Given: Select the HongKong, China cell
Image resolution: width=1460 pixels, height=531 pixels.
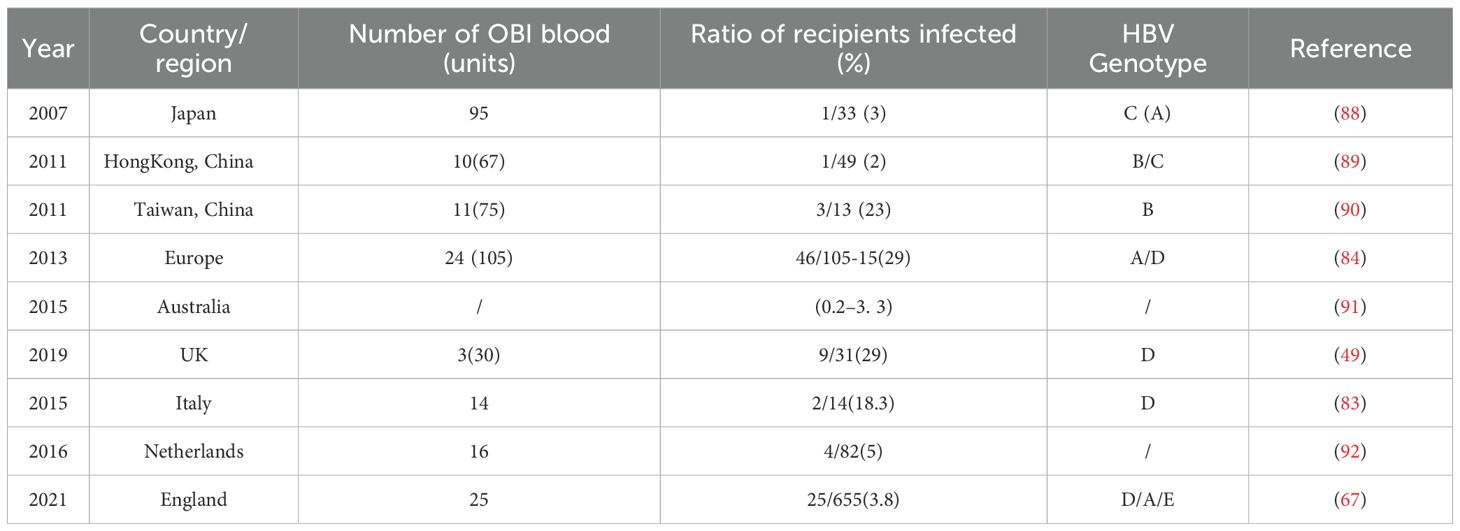Looking at the screenshot, I should click(179, 162).
